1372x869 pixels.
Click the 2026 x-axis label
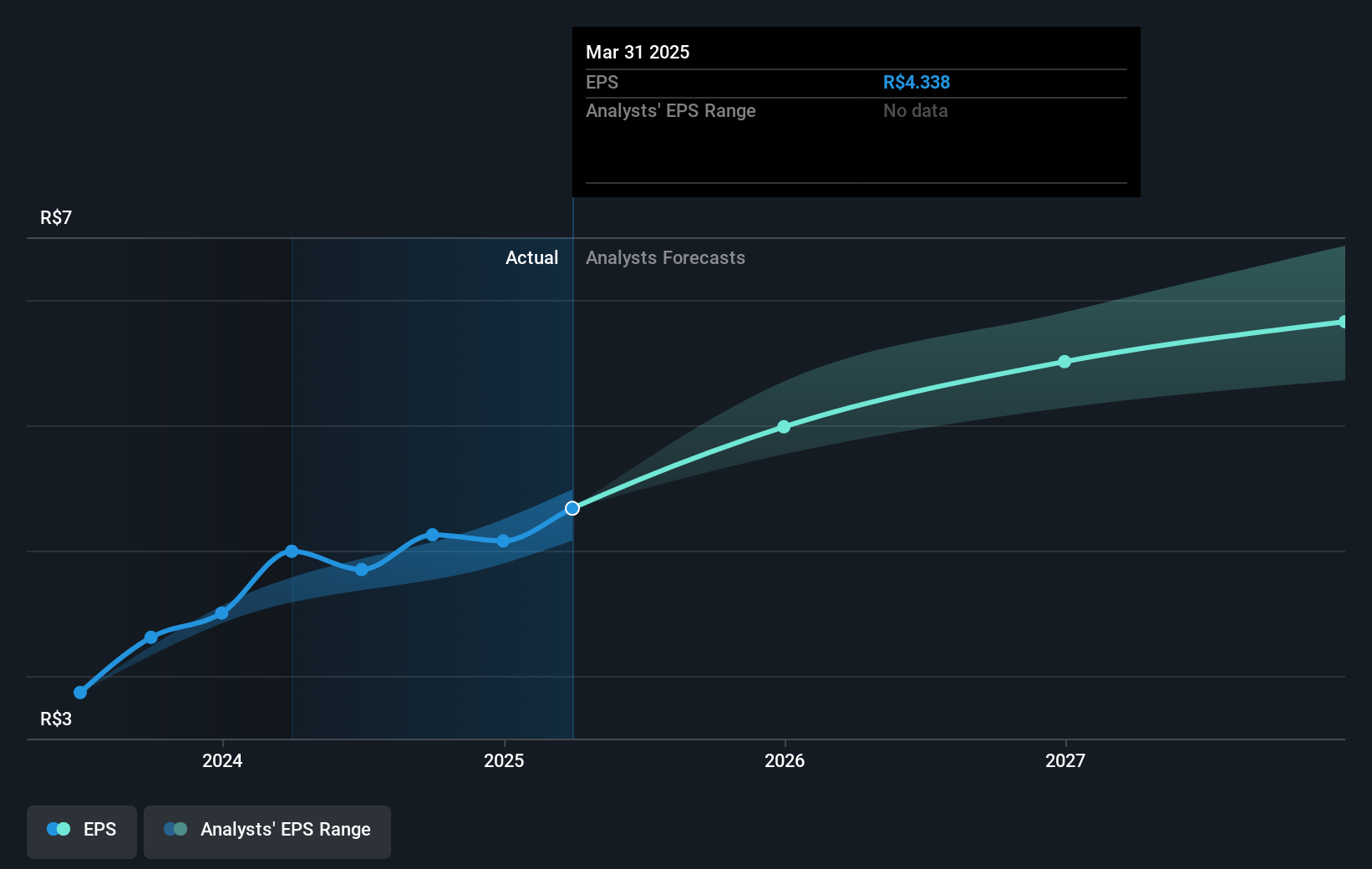pos(785,760)
